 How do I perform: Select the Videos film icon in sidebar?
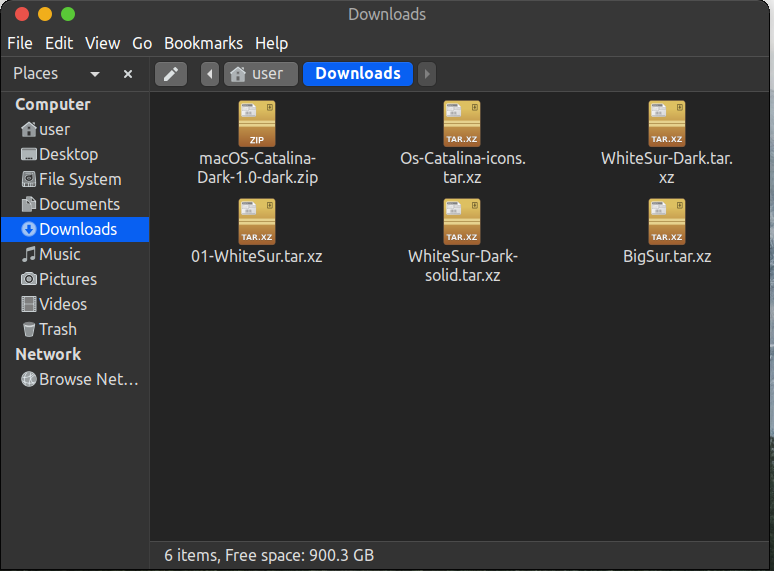click(29, 304)
